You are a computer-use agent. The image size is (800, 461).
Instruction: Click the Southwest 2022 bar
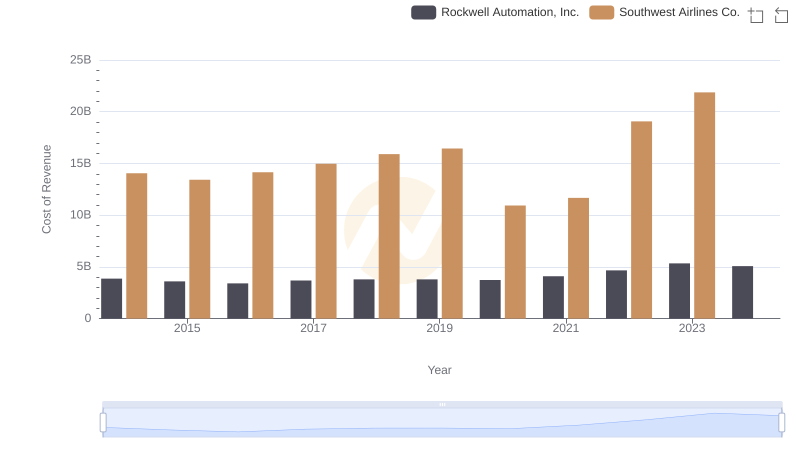tap(641, 220)
